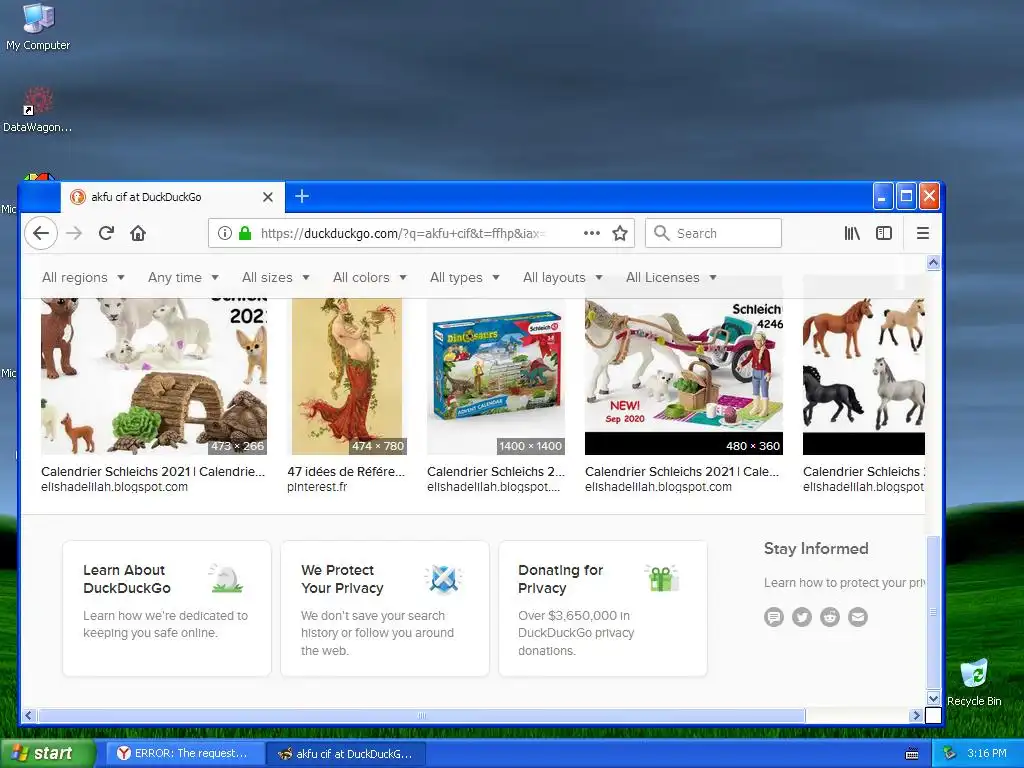The height and width of the screenshot is (768, 1024).
Task: Open the DuckDuckGo Twitter icon
Action: click(802, 616)
